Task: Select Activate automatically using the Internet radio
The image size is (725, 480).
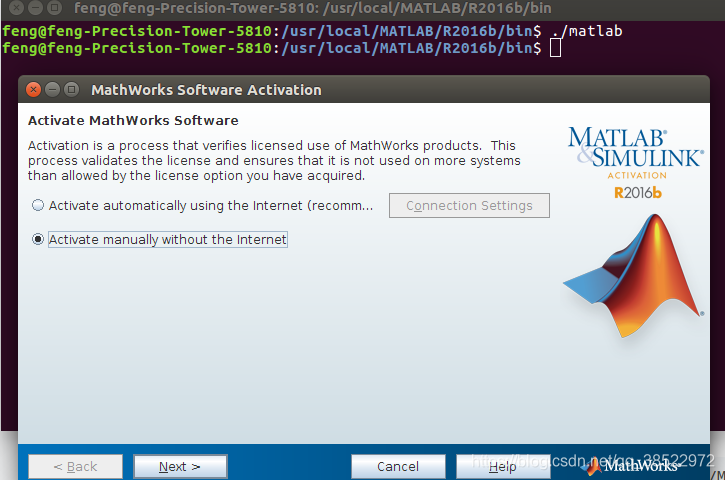Action: (38, 205)
